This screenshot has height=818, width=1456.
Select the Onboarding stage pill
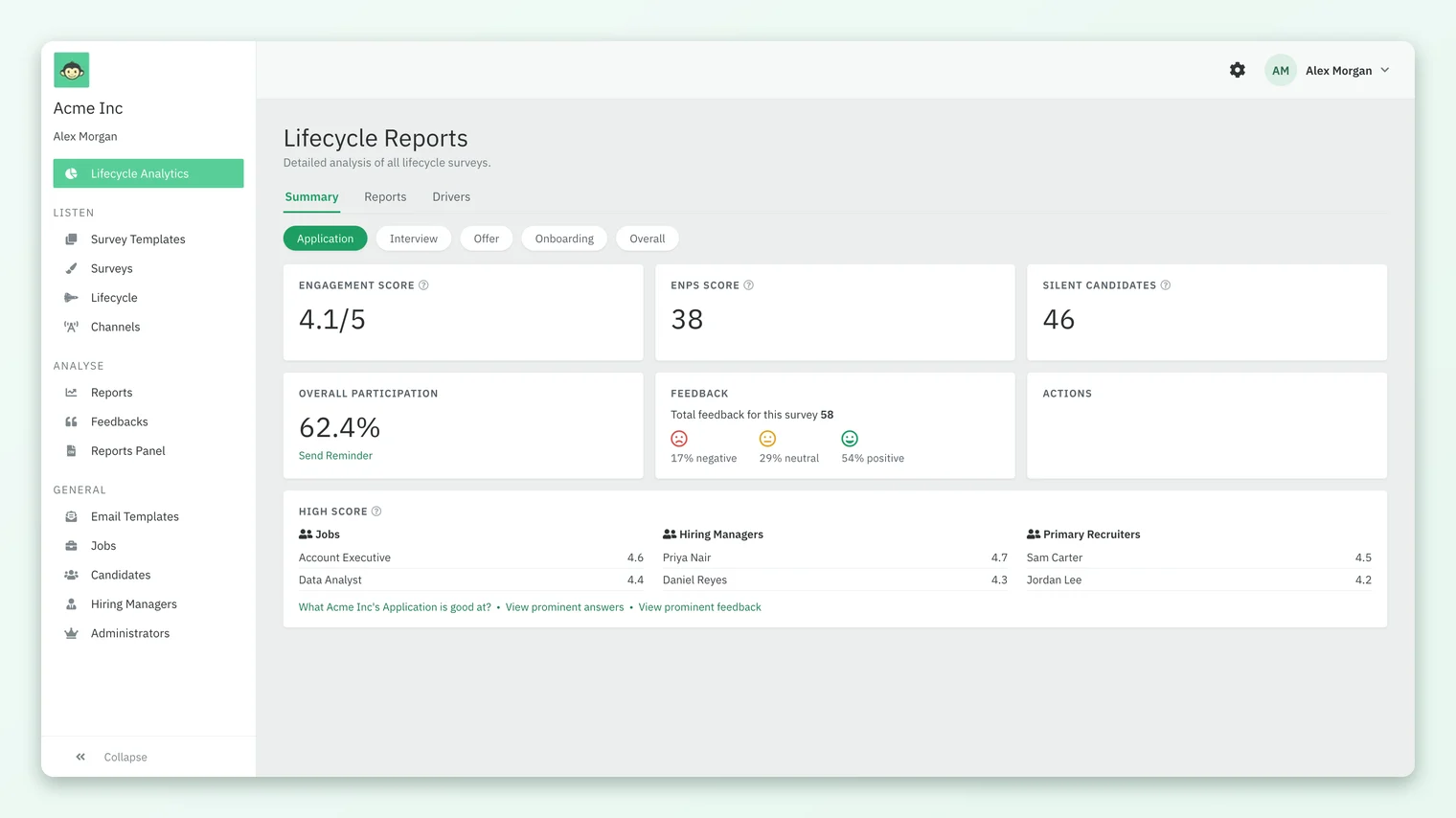point(564,239)
